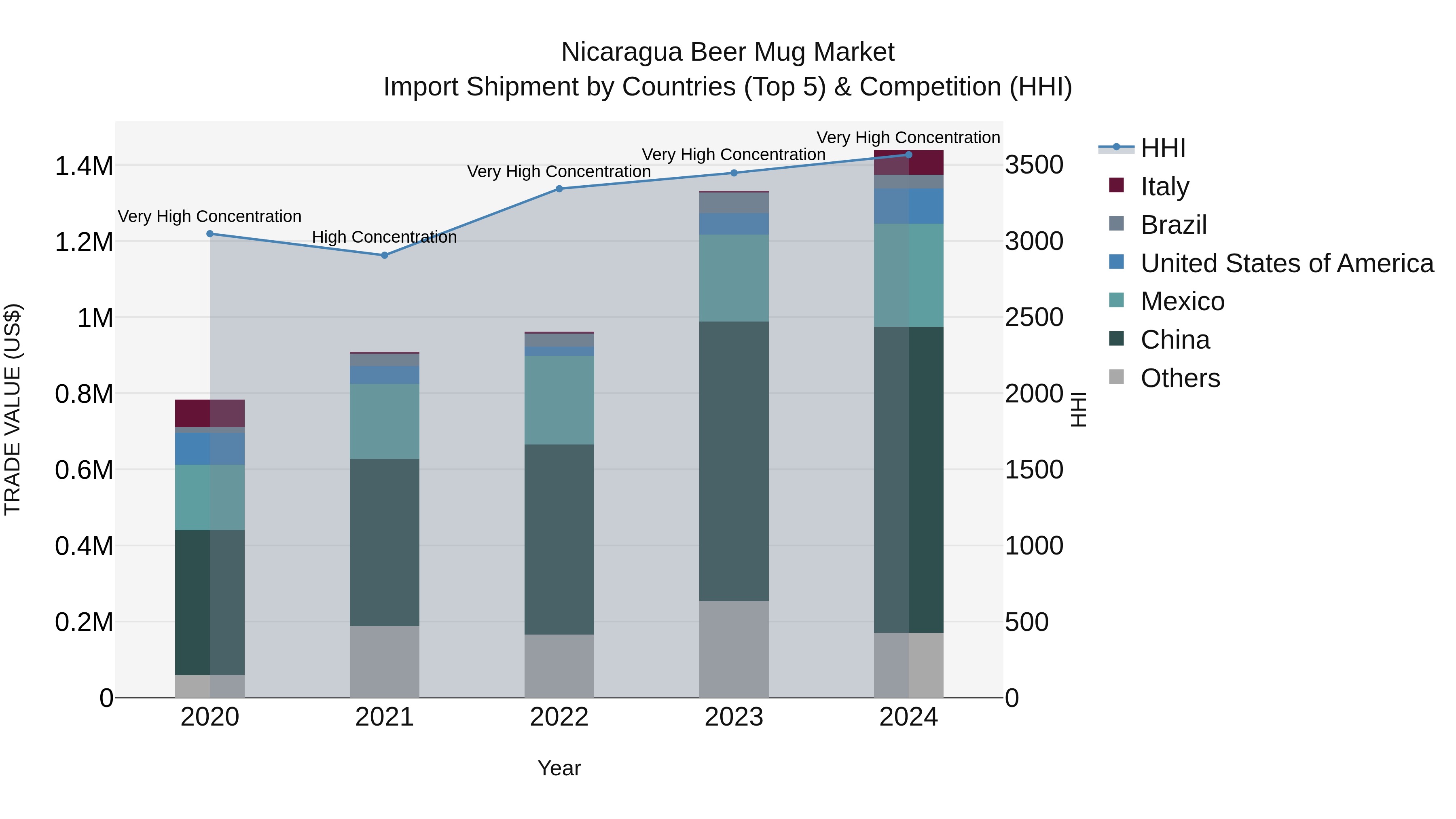Viewport: 1456px width, 819px height.
Task: Click the 2020 x-axis tick label
Action: pos(210,717)
